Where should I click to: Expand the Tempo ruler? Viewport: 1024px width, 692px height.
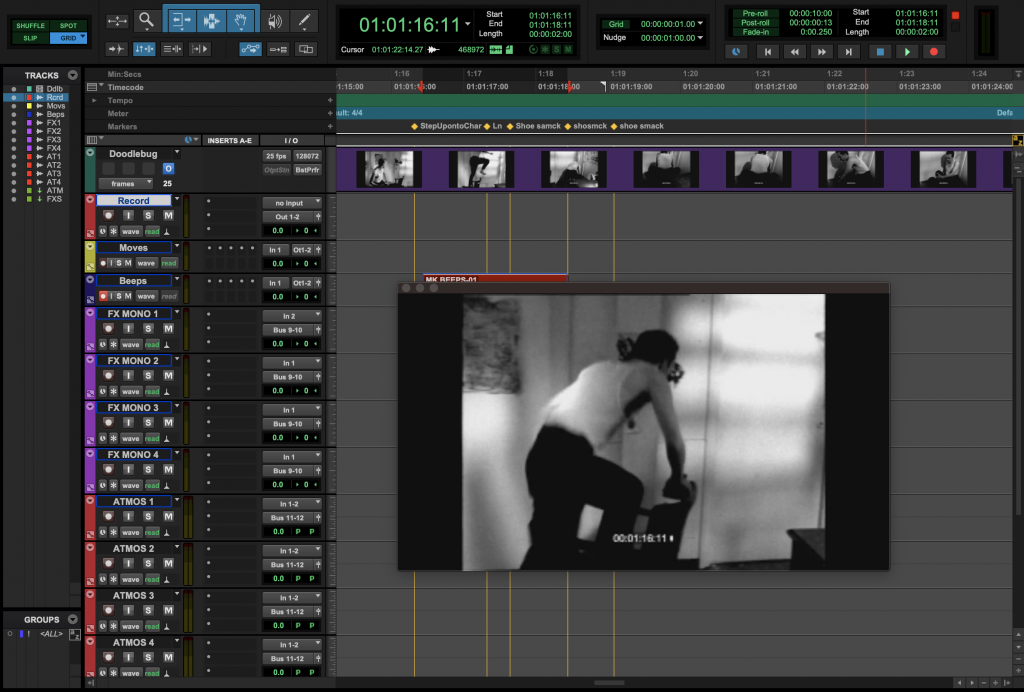pyautogui.click(x=94, y=100)
